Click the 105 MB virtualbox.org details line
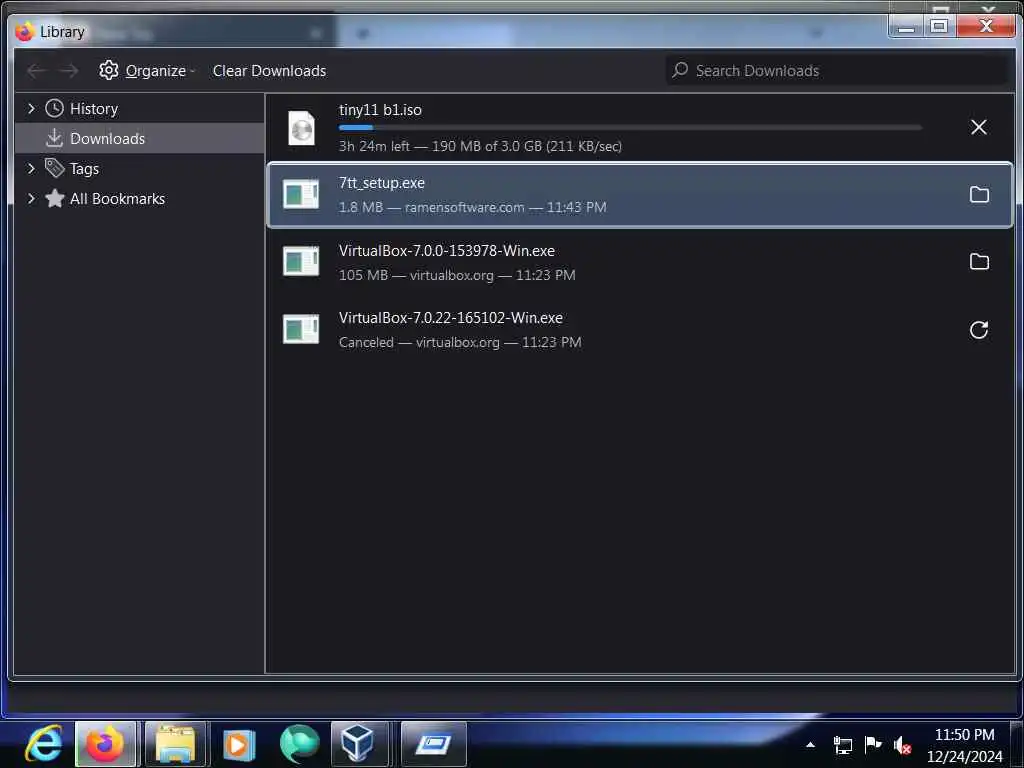This screenshot has width=1024, height=768. click(x=457, y=275)
